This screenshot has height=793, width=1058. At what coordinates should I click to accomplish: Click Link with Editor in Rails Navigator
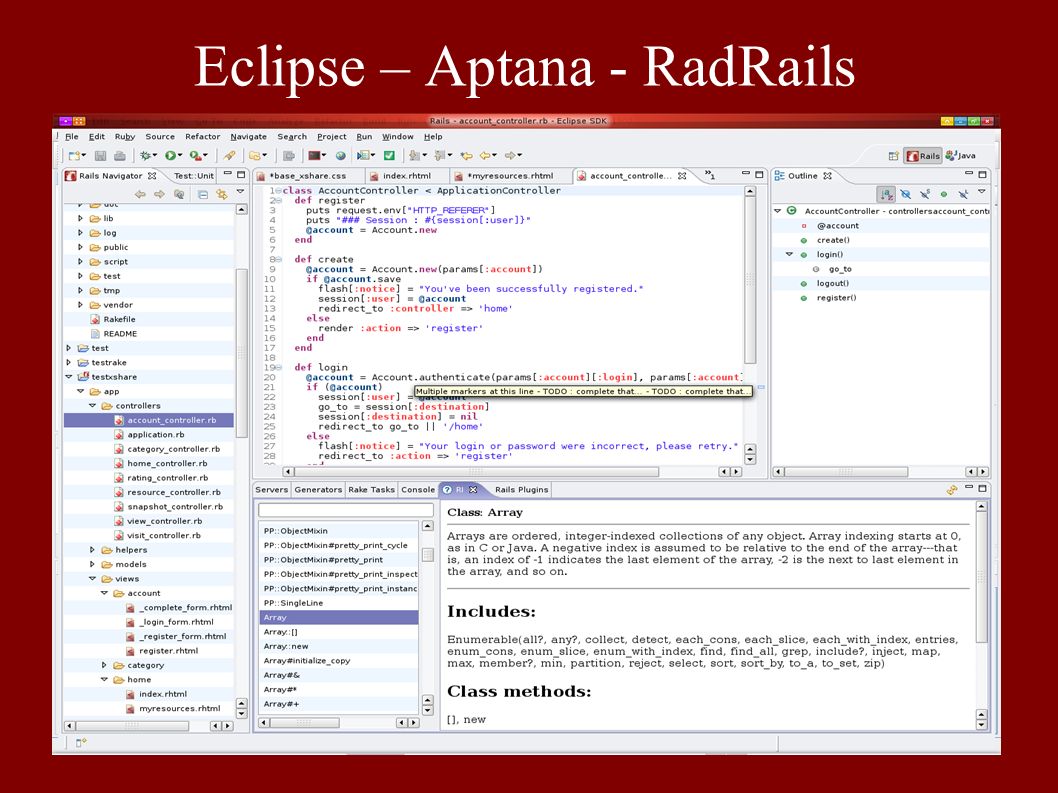pos(221,194)
